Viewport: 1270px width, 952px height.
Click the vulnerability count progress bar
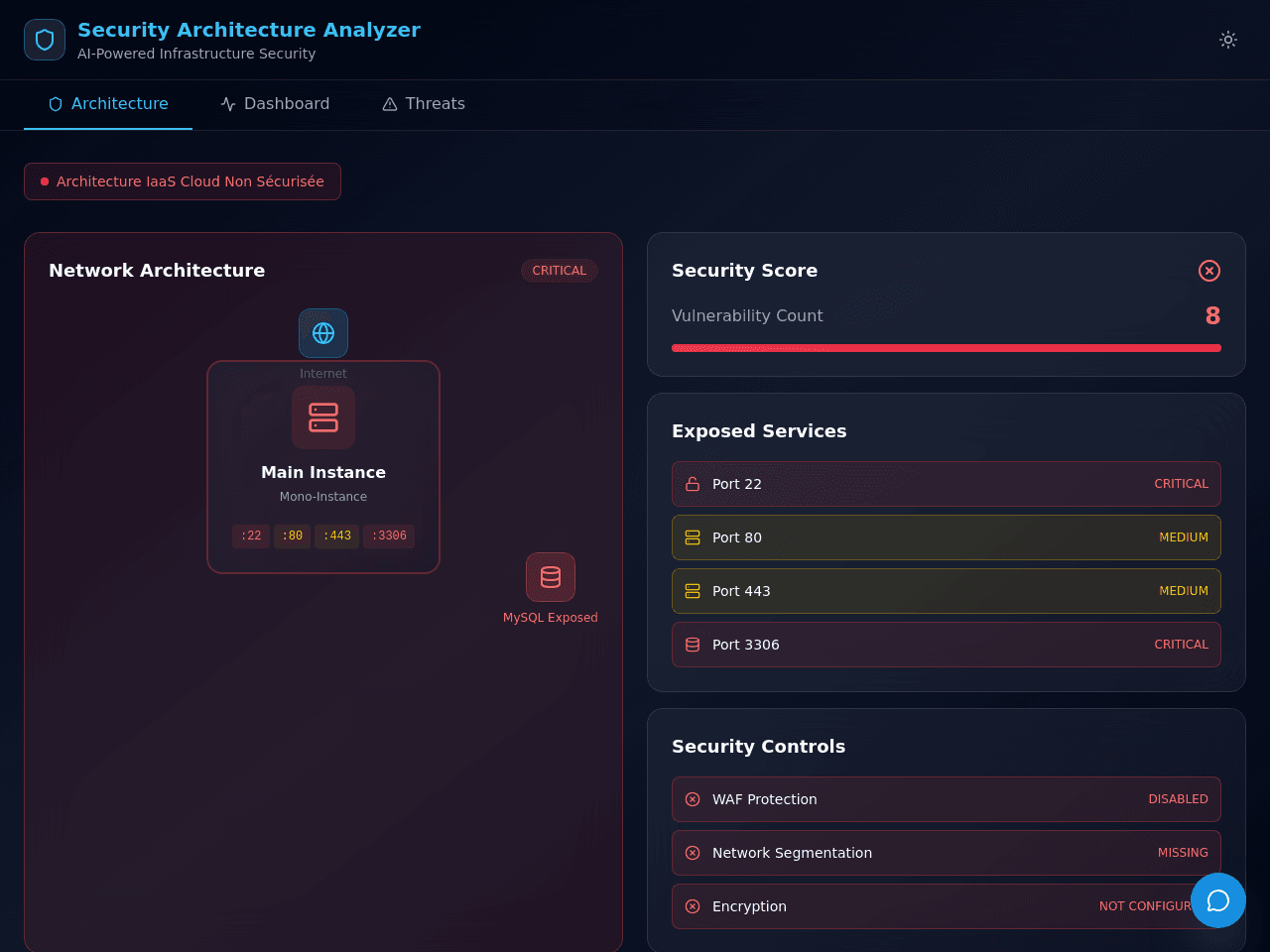coord(947,348)
